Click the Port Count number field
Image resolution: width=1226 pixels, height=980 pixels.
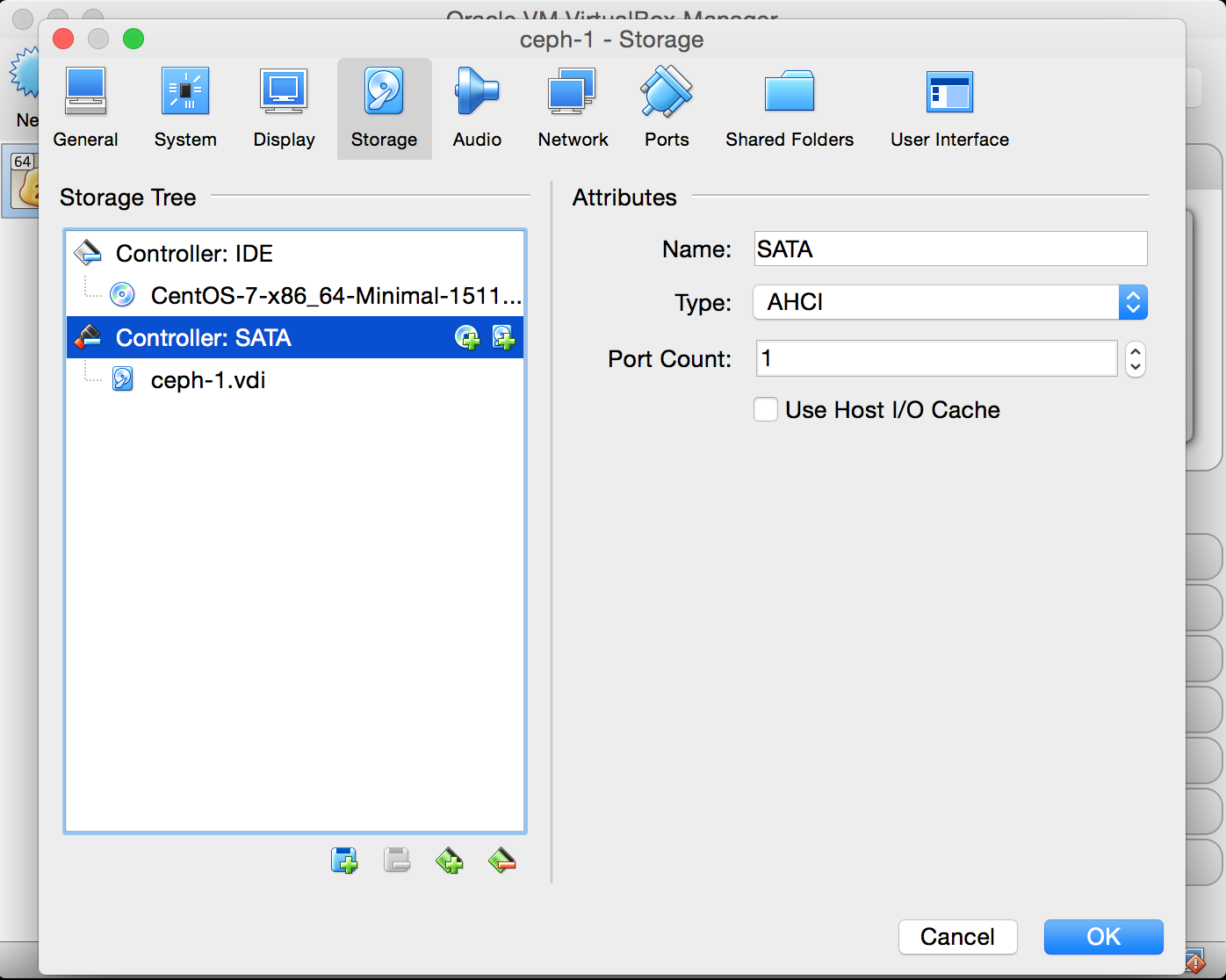tap(936, 358)
